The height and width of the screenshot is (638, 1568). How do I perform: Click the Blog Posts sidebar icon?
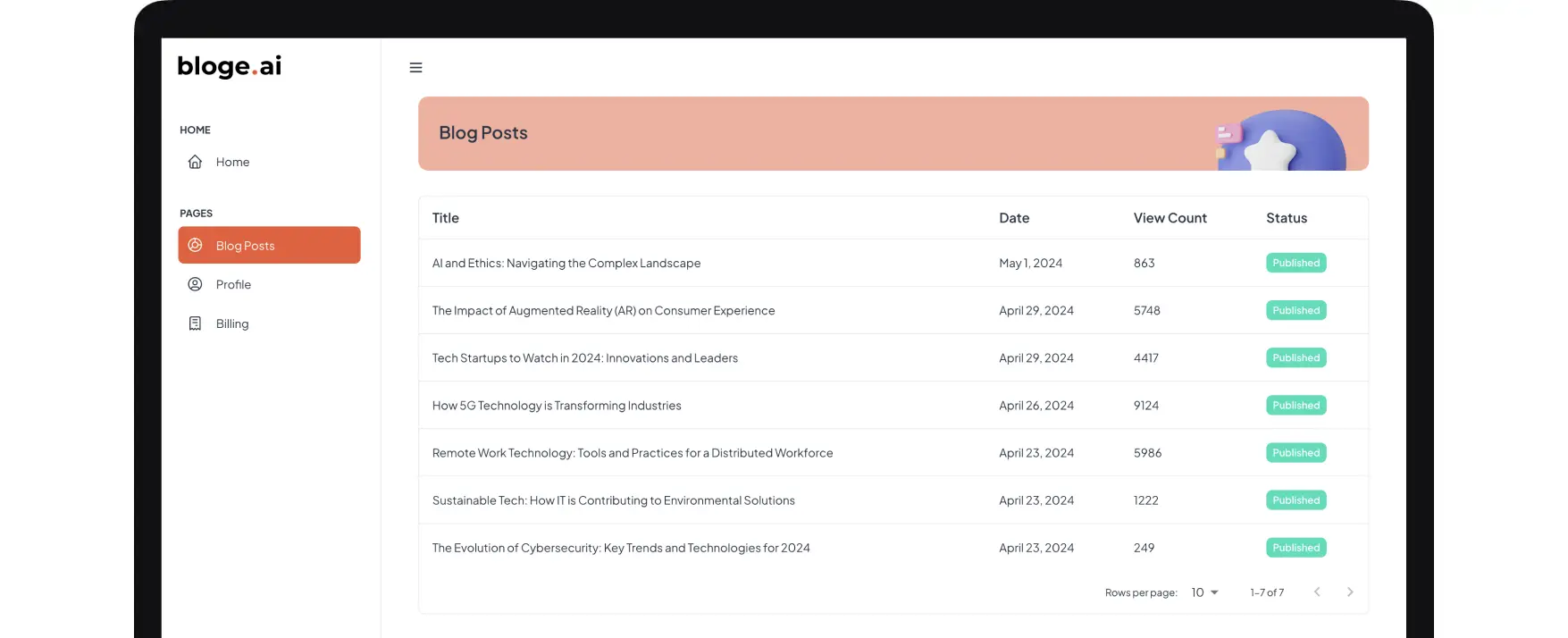[x=195, y=245]
